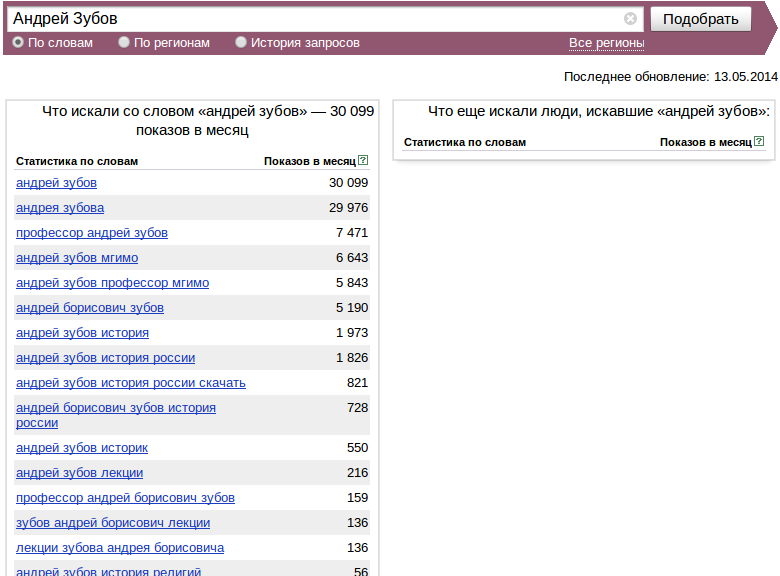Open андрей зубов историк link

coord(82,448)
